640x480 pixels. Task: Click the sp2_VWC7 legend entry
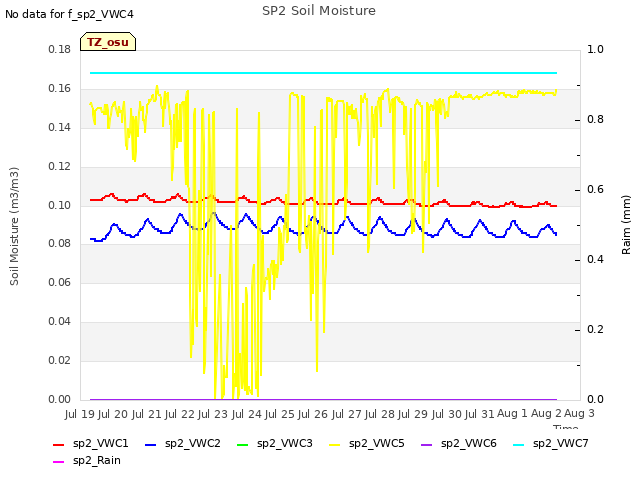(551, 443)
